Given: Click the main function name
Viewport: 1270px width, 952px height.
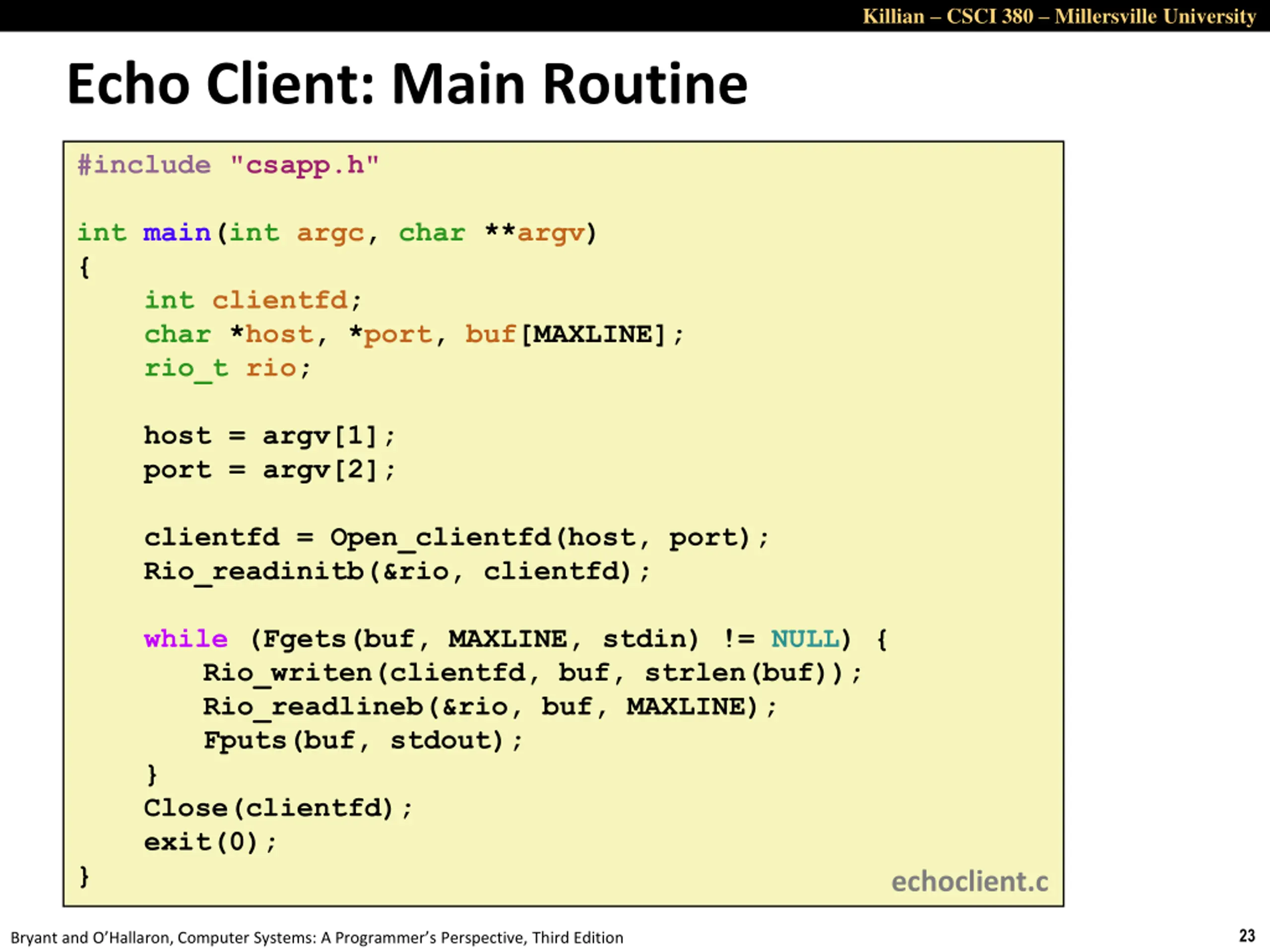Looking at the screenshot, I should 178,233.
